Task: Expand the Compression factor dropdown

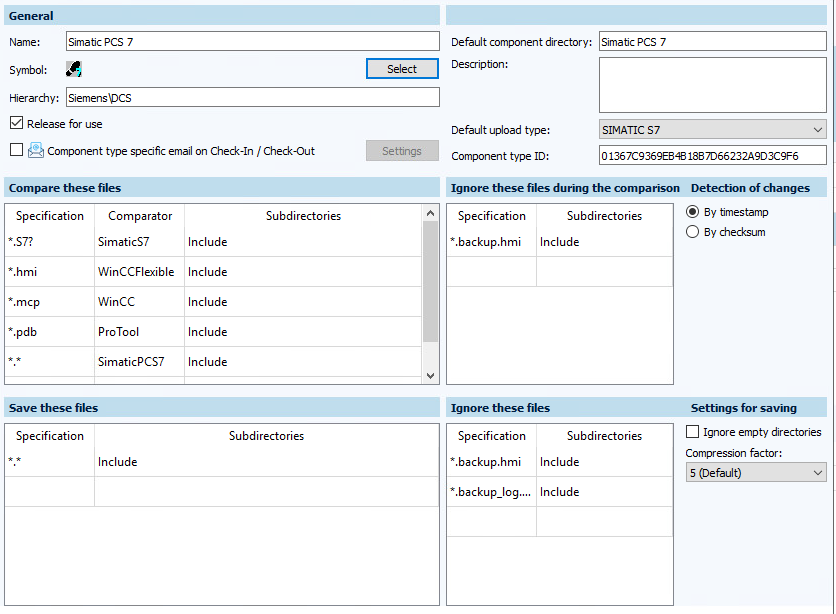Action: click(756, 473)
